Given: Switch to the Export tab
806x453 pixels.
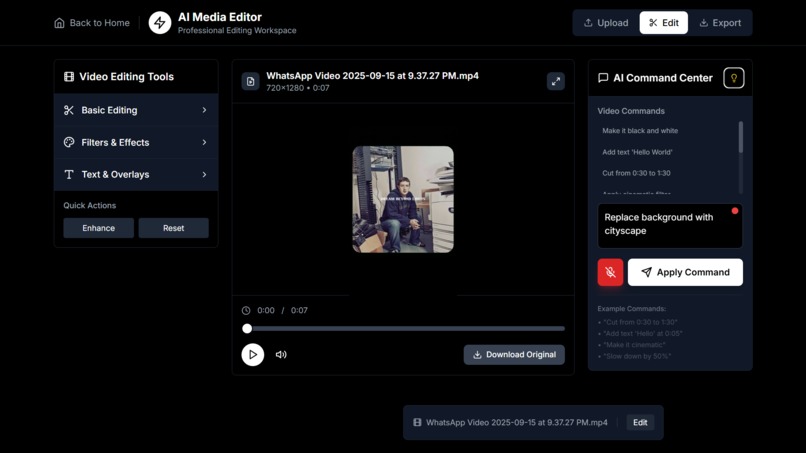Looking at the screenshot, I should click(x=720, y=23).
